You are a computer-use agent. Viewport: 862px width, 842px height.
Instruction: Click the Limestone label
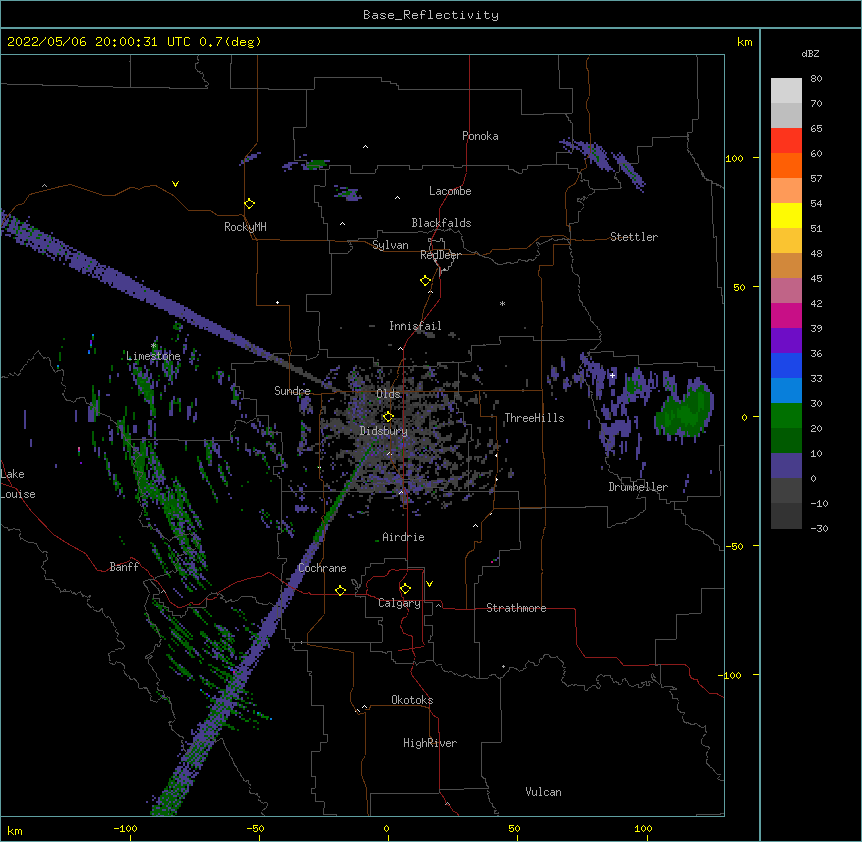153,356
